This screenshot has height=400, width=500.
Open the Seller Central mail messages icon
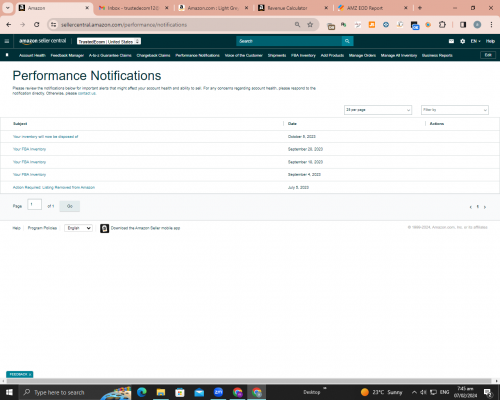[451, 41]
